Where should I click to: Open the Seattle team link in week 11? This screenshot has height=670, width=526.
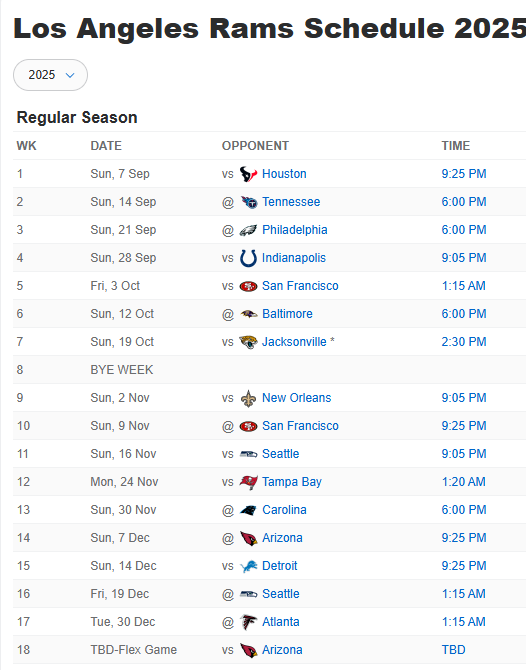click(280, 454)
